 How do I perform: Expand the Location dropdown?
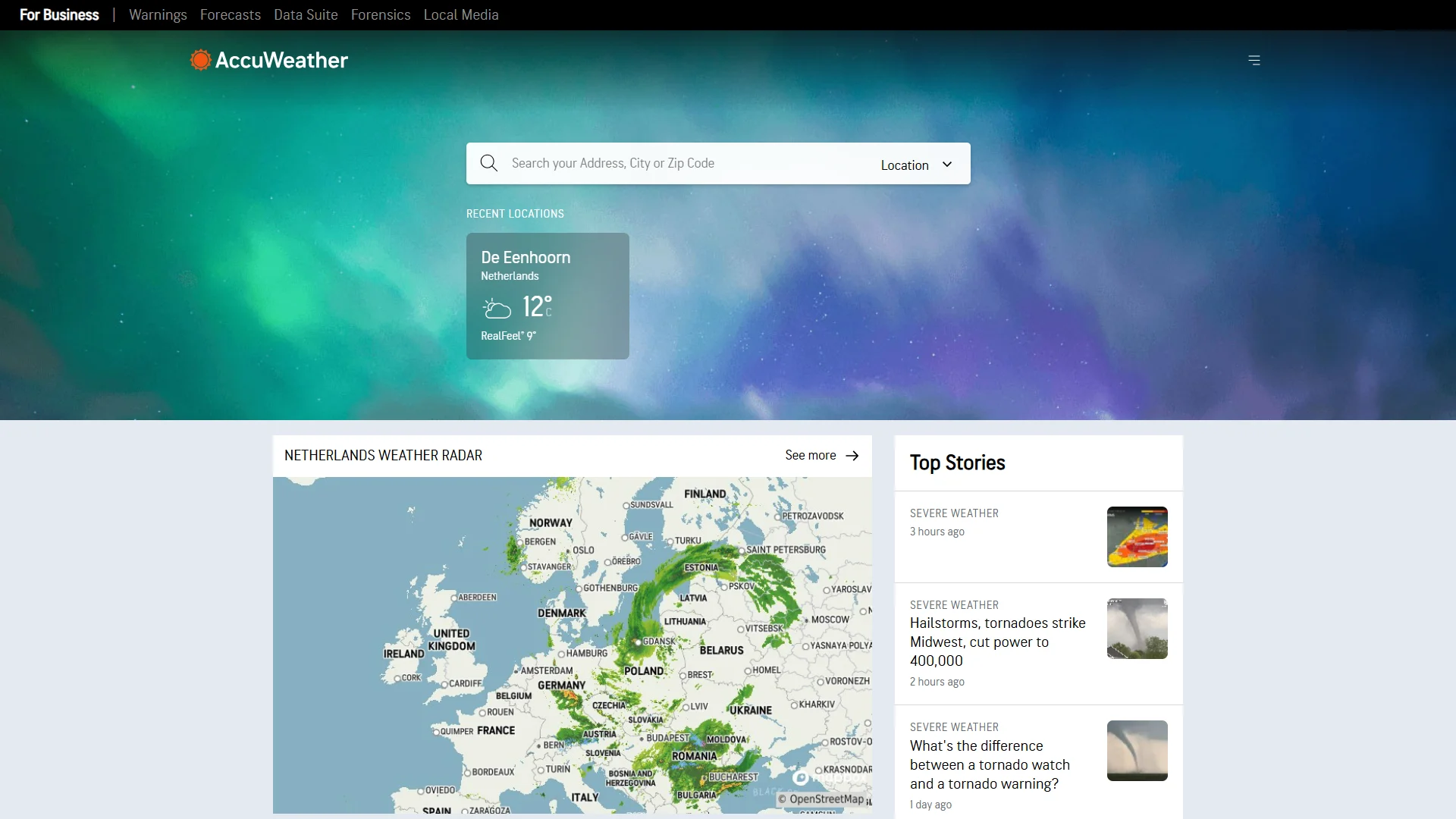[916, 165]
